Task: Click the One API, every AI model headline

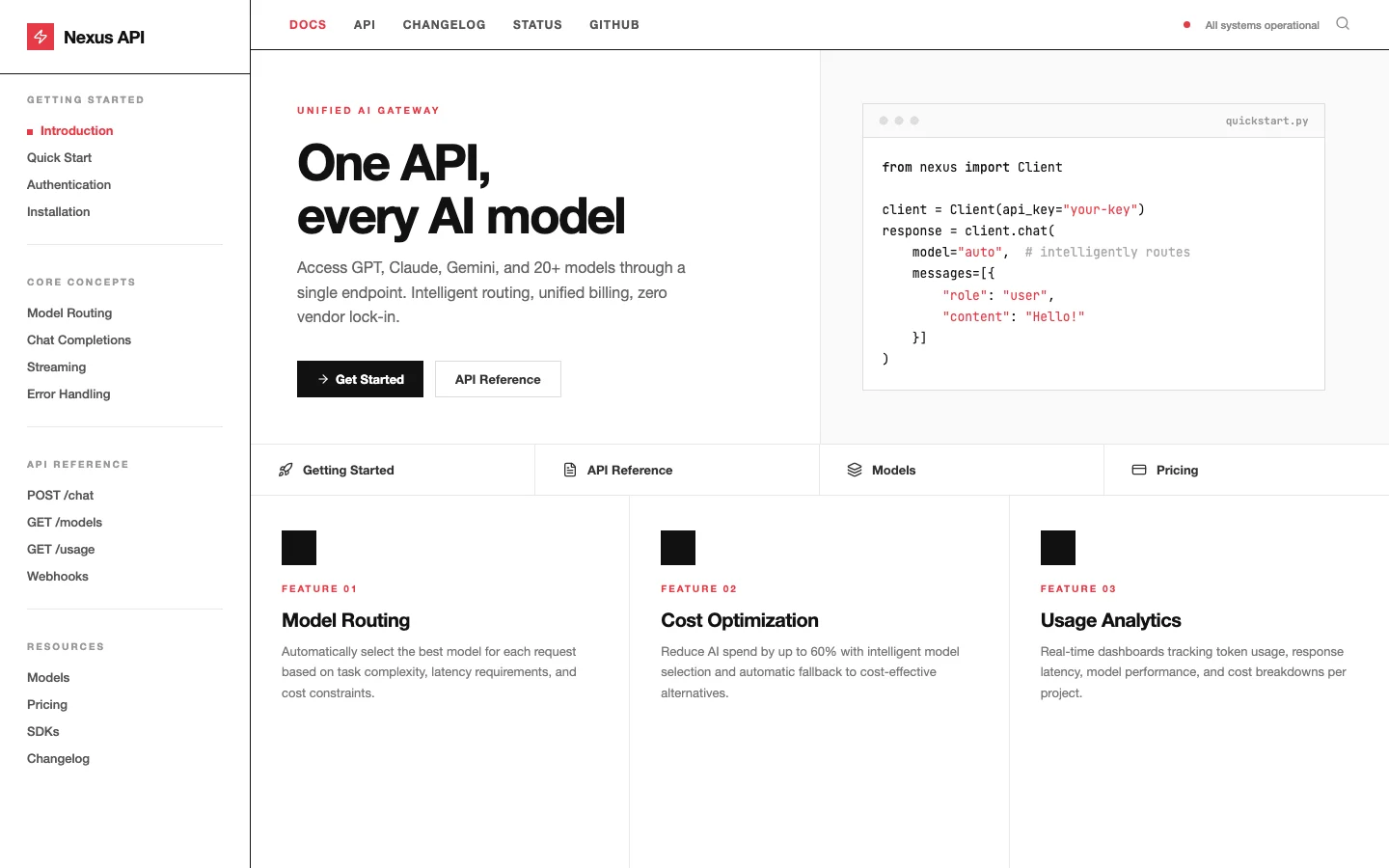Action: pyautogui.click(x=461, y=189)
